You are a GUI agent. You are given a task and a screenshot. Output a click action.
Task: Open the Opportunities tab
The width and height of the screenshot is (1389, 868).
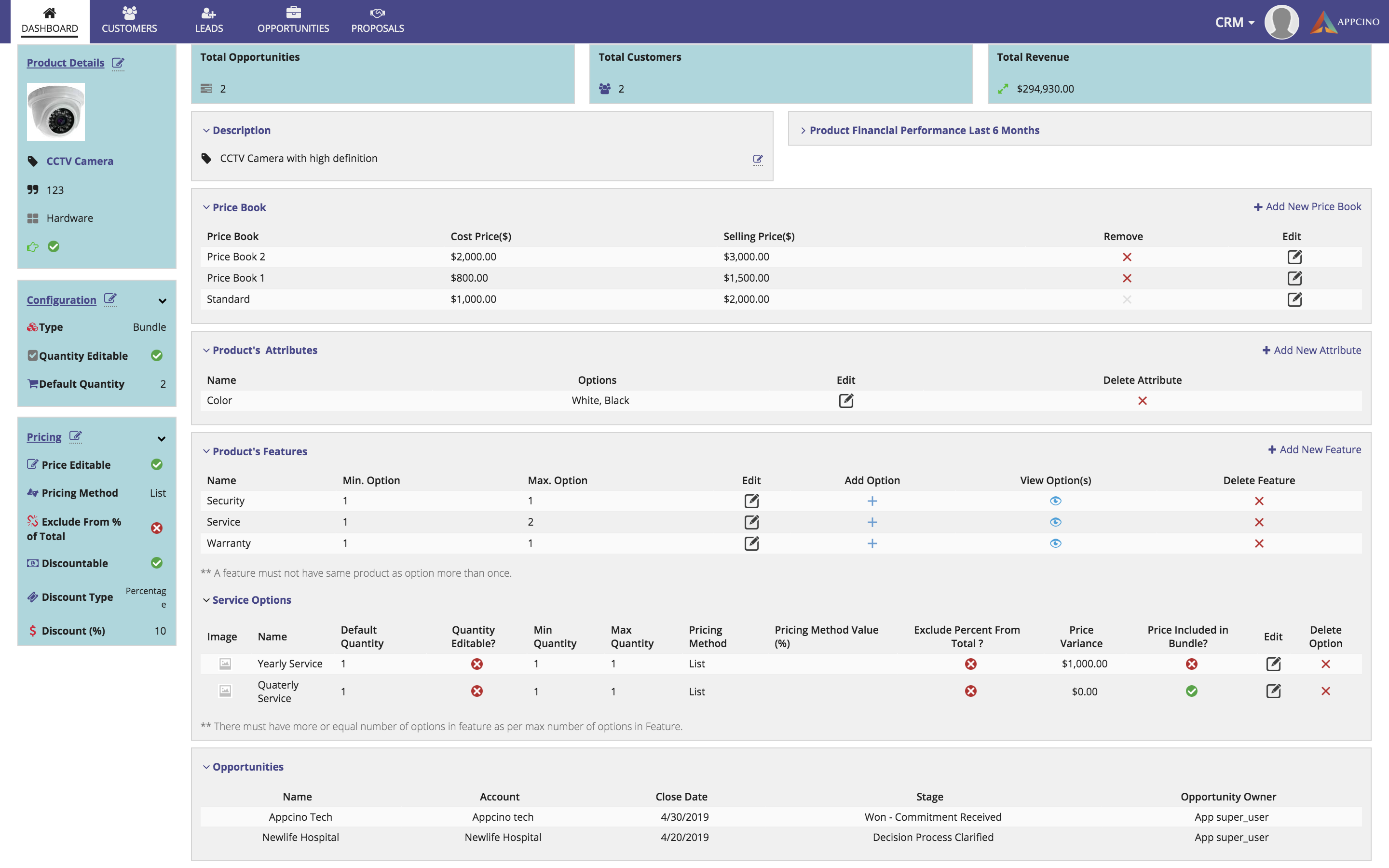(x=293, y=21)
